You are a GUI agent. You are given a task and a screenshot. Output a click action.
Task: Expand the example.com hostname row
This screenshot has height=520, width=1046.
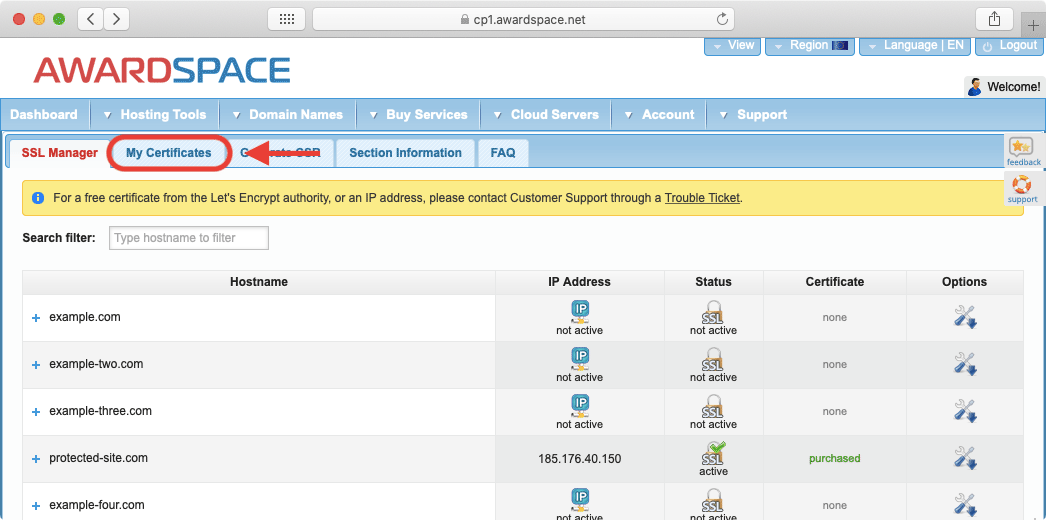click(x=36, y=318)
